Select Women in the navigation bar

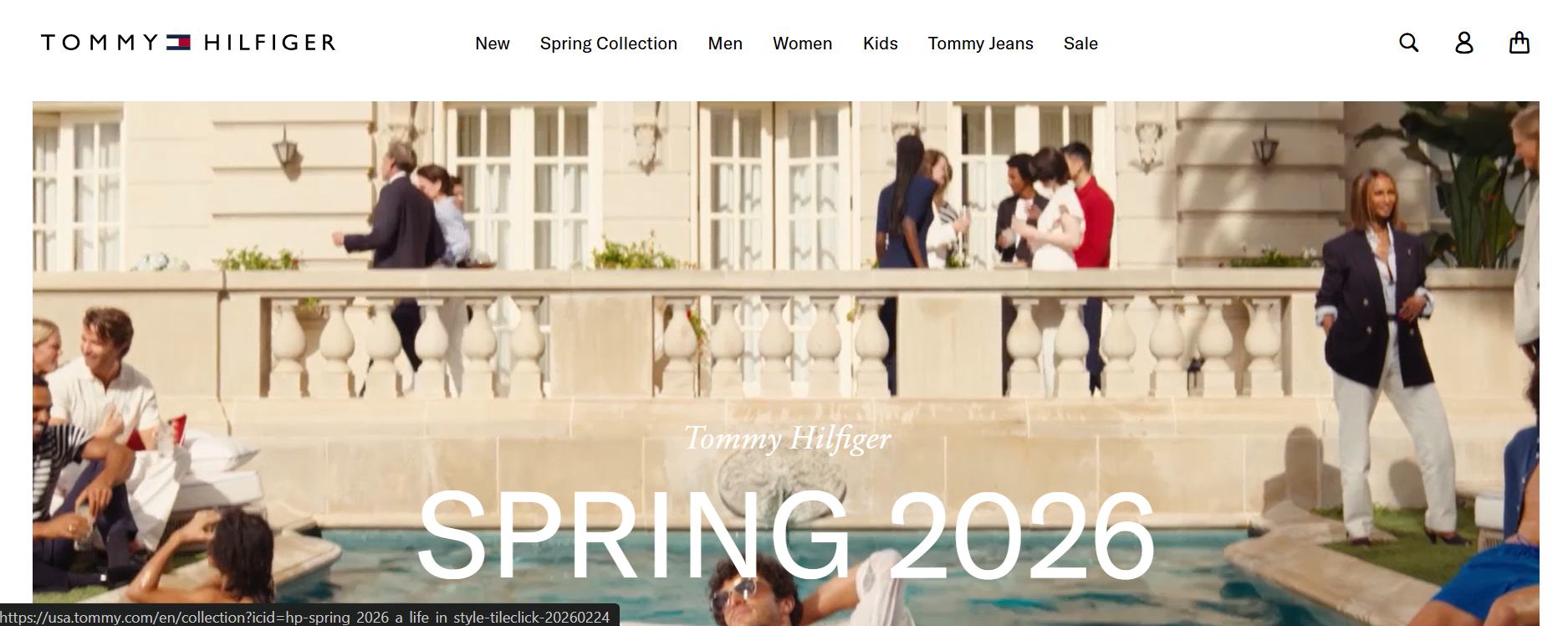[803, 44]
